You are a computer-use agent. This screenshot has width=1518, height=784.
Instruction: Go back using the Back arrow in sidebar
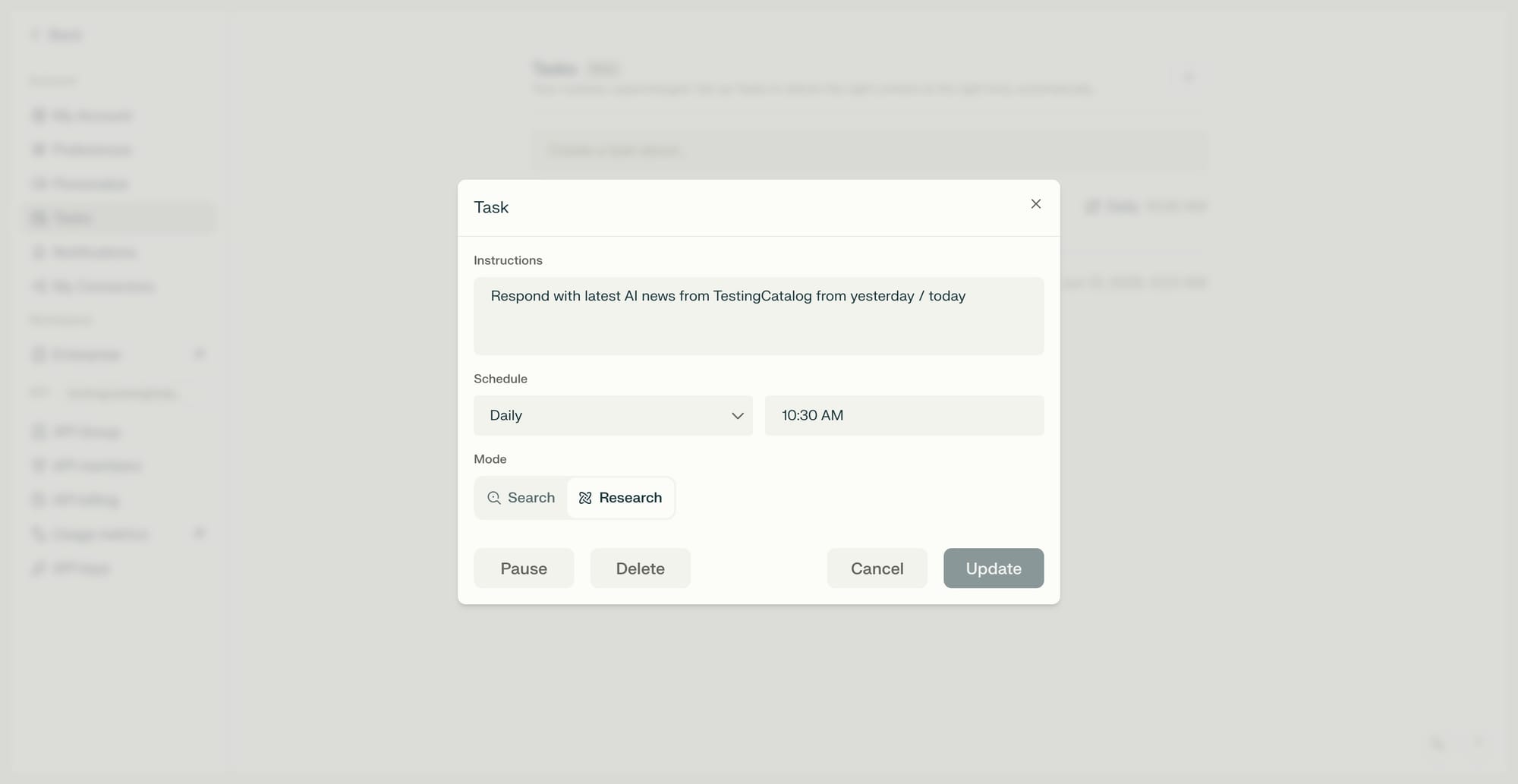(36, 35)
